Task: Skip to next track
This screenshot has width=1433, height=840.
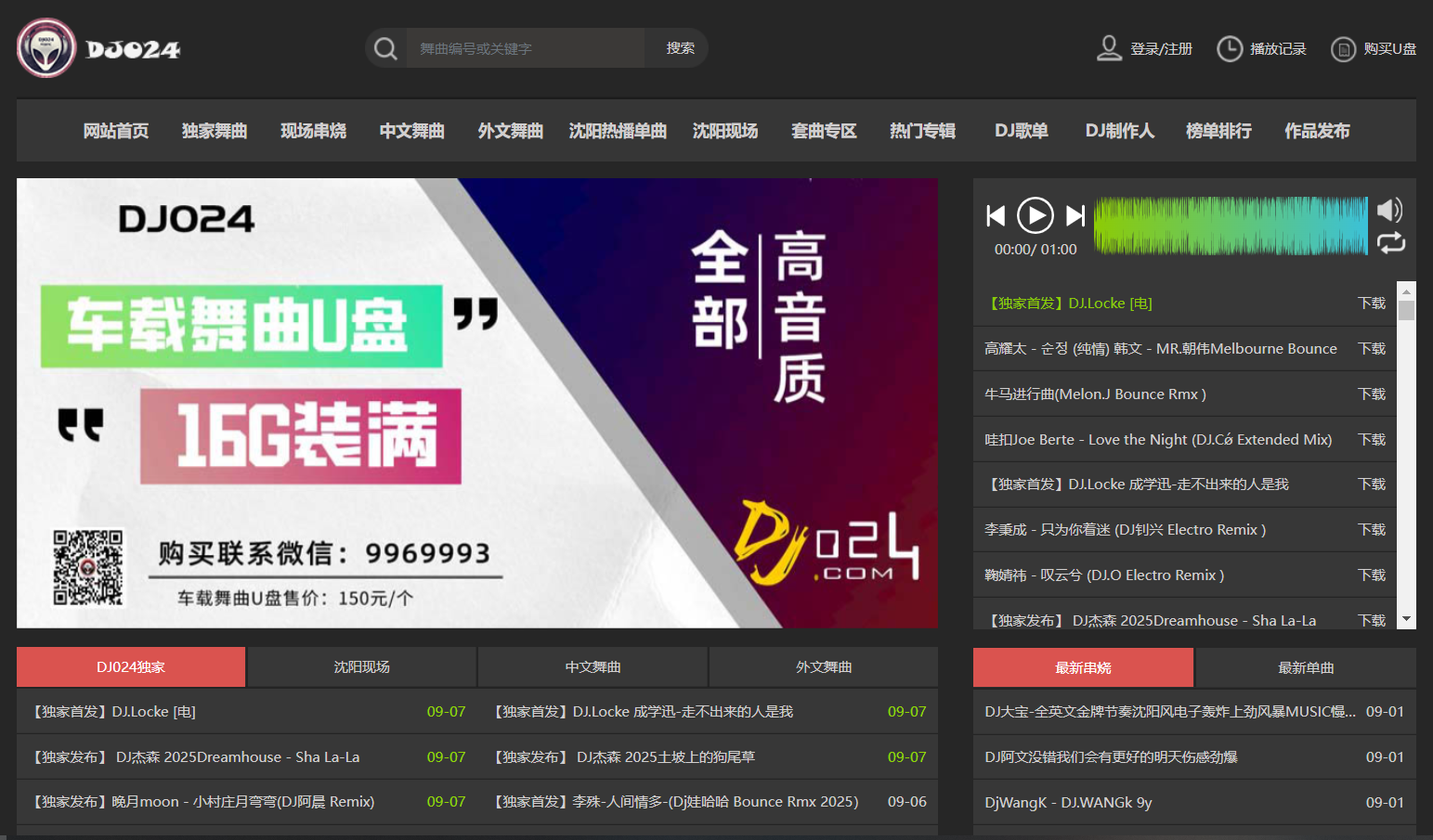Action: click(1075, 216)
